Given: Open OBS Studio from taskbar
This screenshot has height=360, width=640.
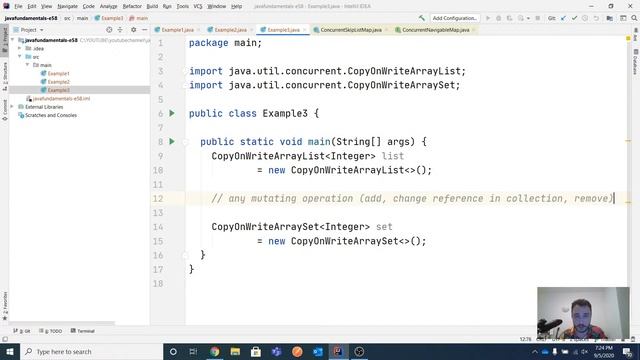Looking at the screenshot, I should coord(359,351).
